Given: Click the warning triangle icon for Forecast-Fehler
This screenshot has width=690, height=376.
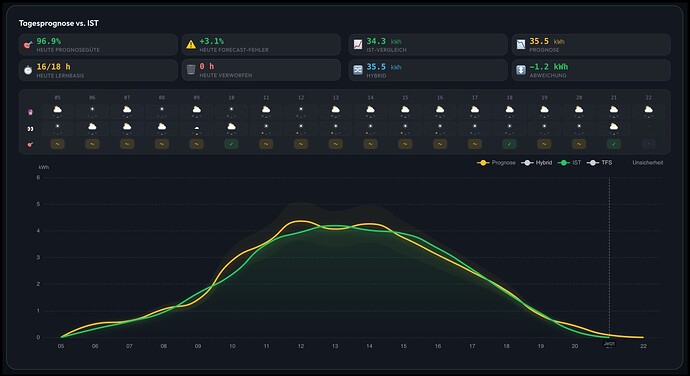Looking at the screenshot, I should [191, 44].
